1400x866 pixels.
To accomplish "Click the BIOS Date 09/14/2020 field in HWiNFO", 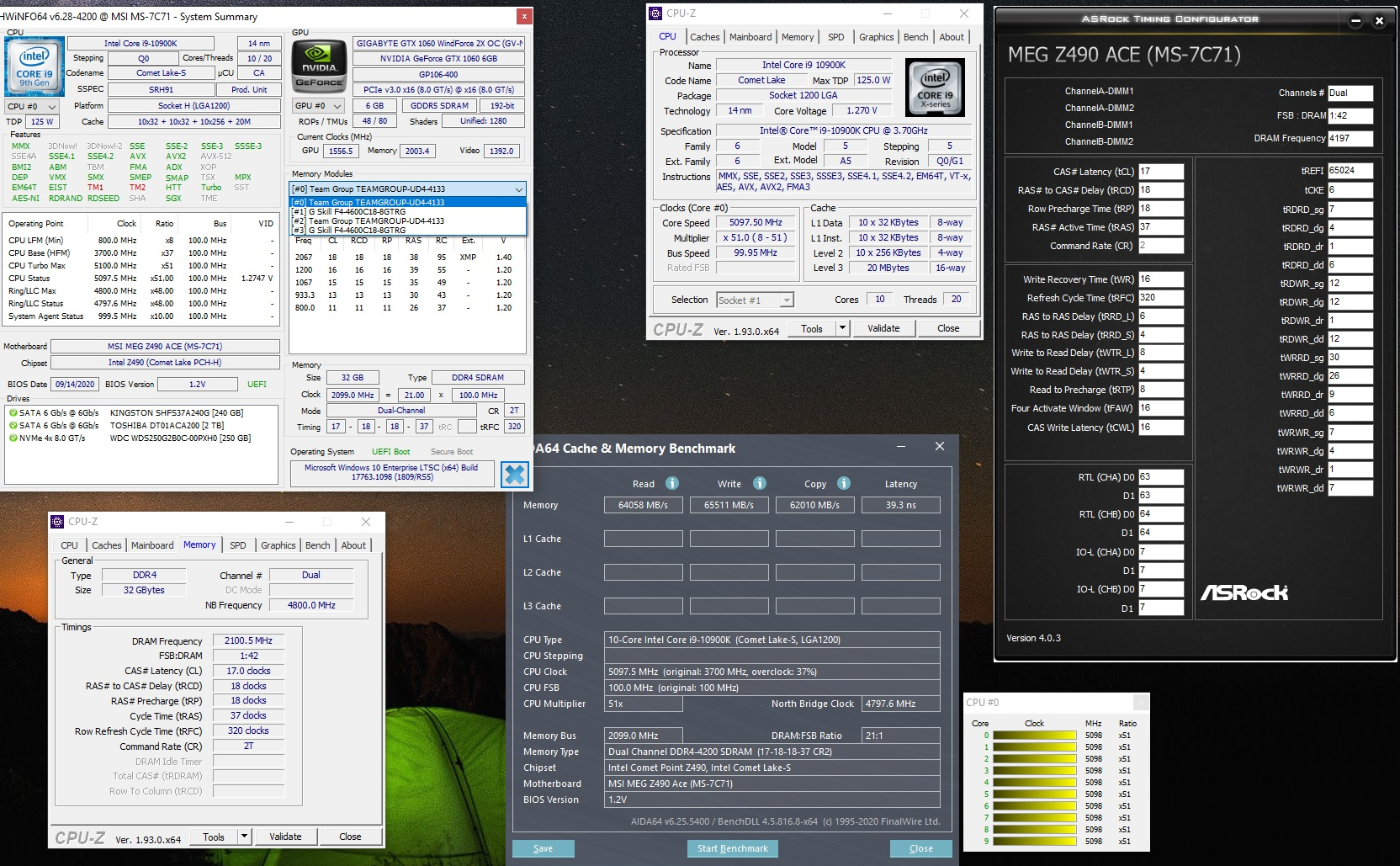I will coord(75,385).
